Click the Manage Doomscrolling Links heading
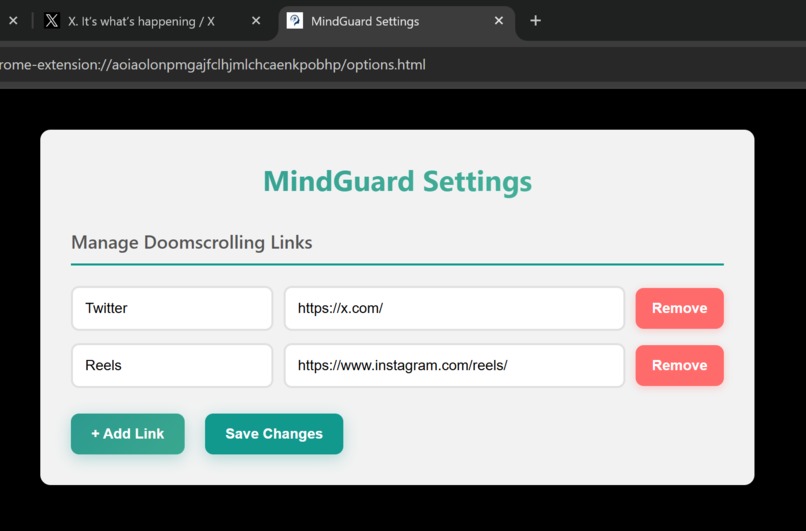 [192, 242]
